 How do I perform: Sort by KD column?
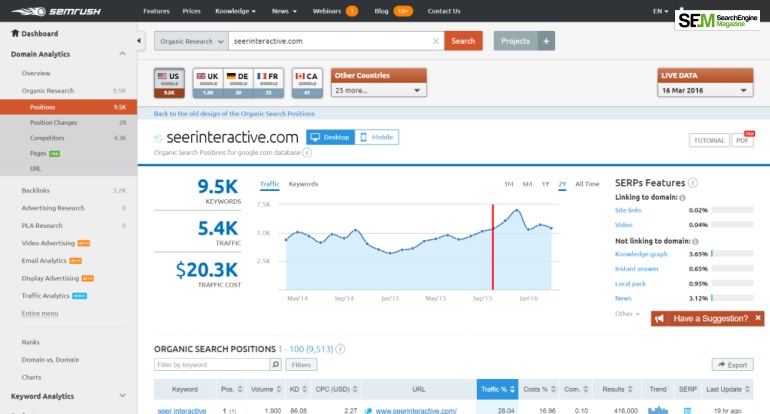[x=298, y=389]
